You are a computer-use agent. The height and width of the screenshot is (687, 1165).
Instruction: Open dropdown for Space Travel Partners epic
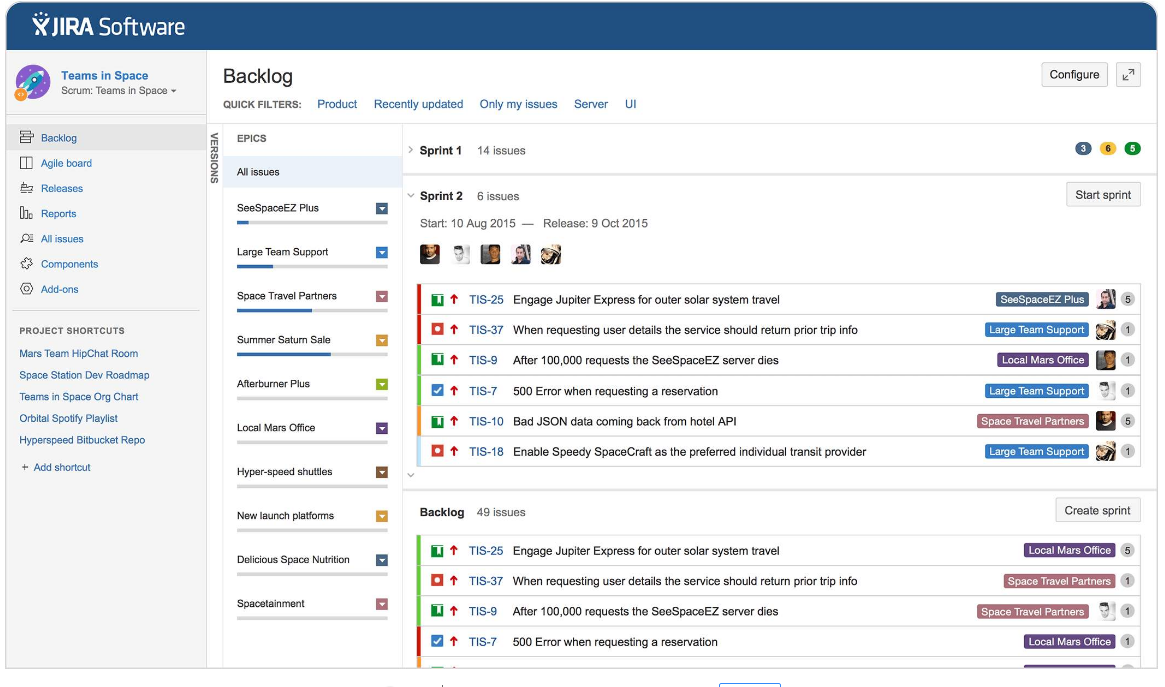[382, 296]
